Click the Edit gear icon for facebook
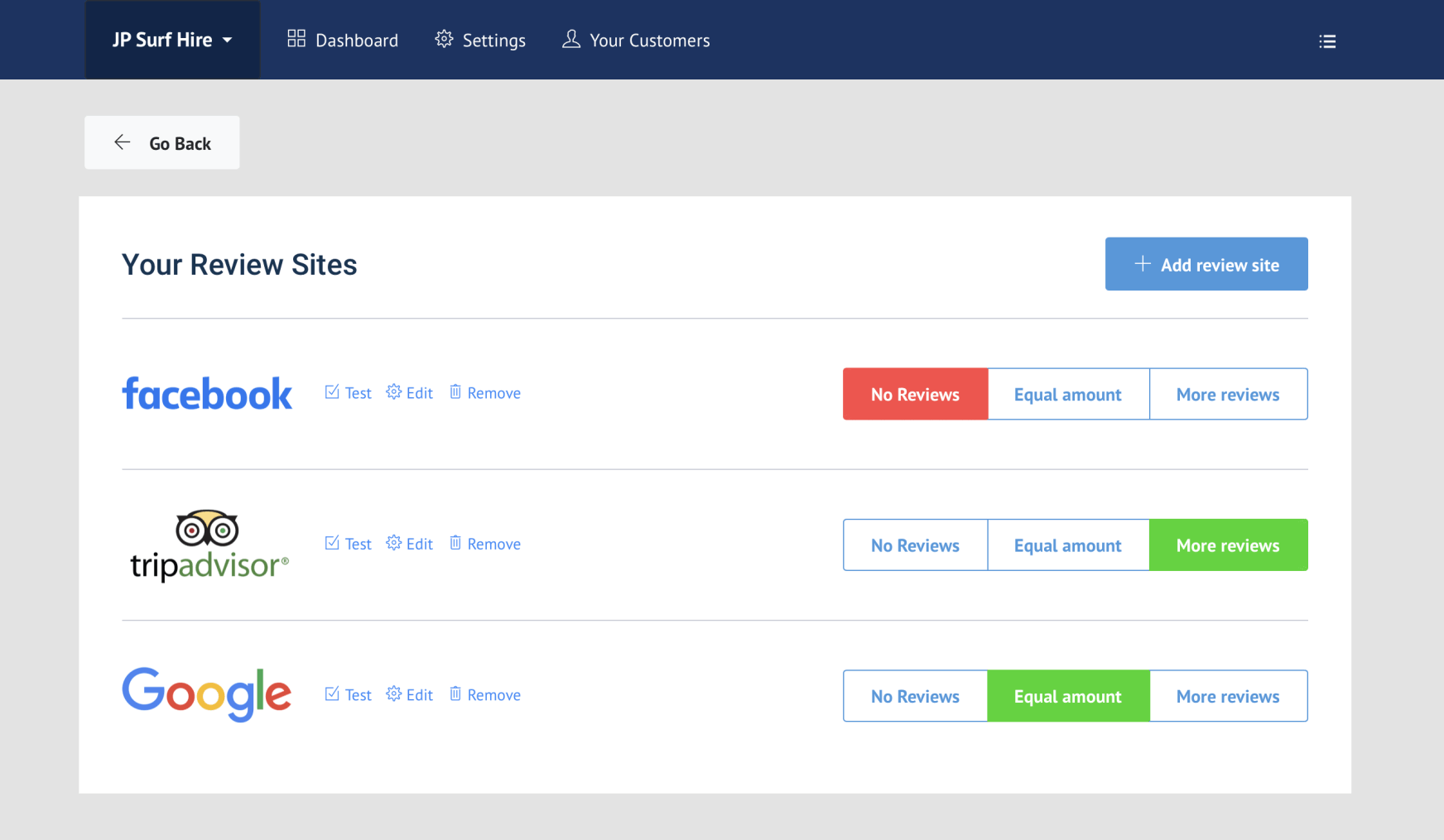 tap(394, 392)
